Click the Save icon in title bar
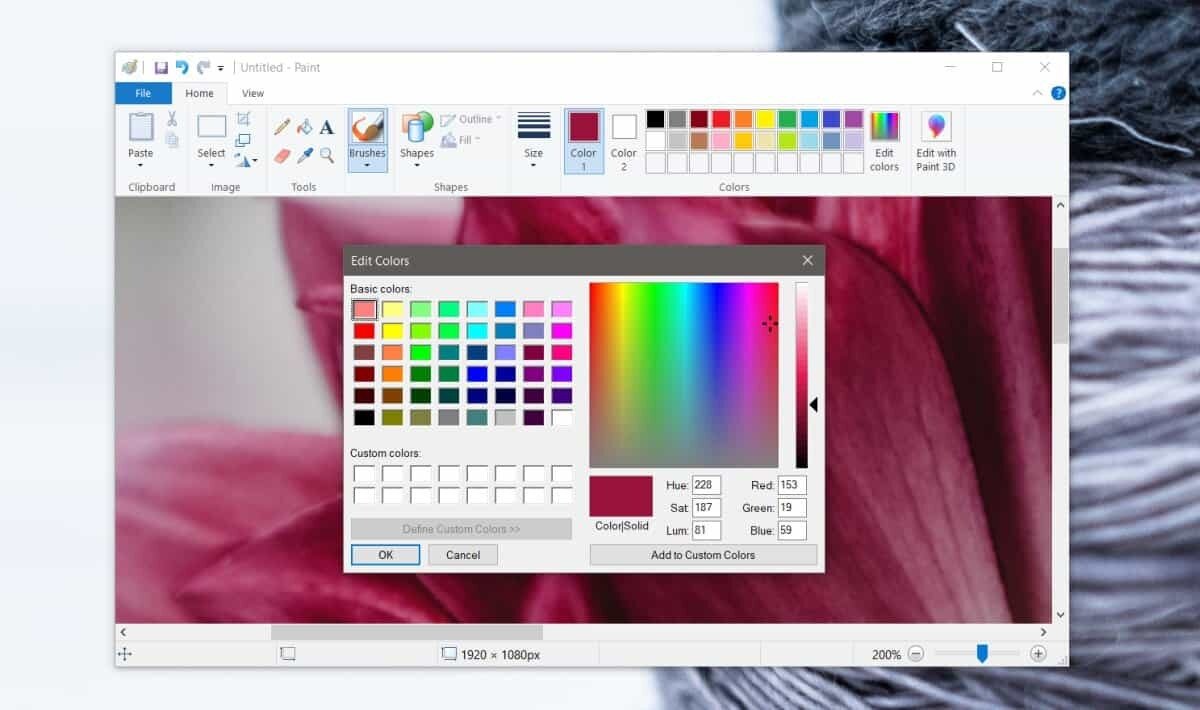 (x=160, y=67)
